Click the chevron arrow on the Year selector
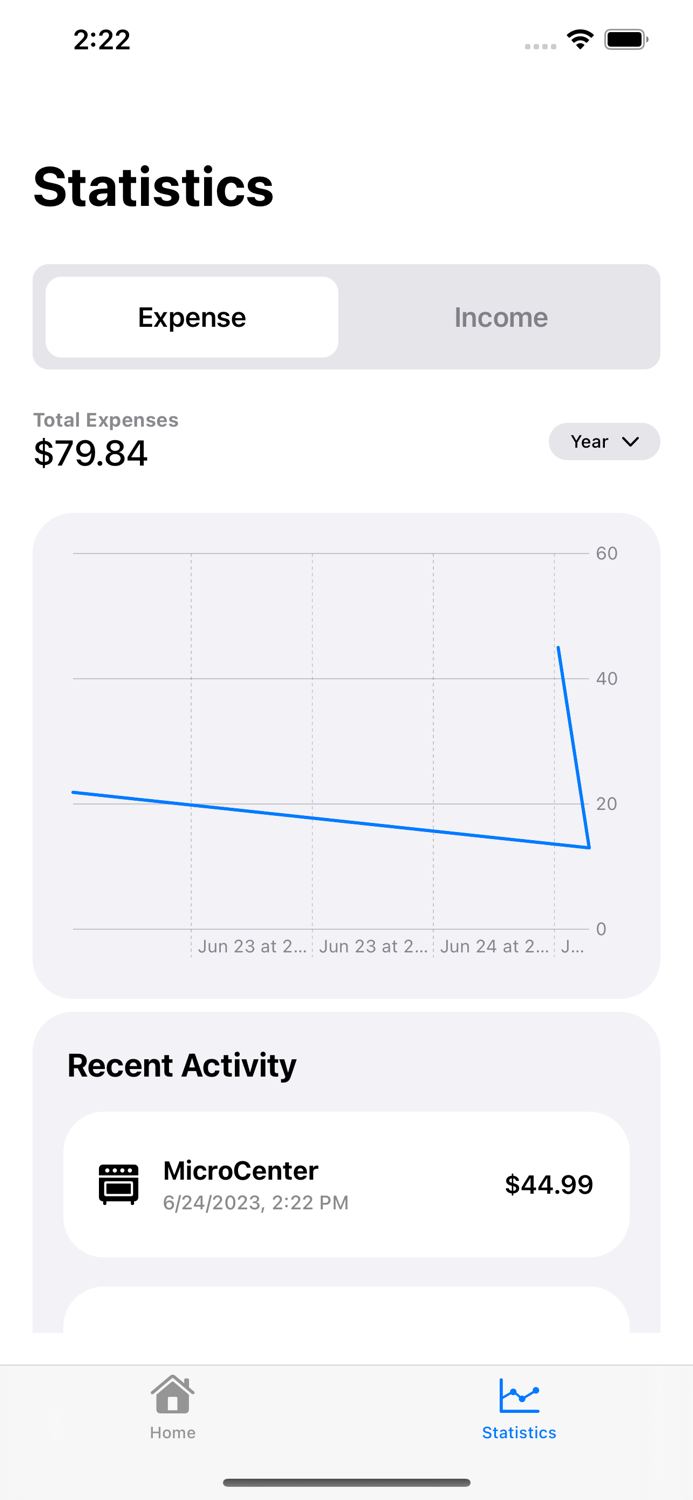 [x=631, y=441]
